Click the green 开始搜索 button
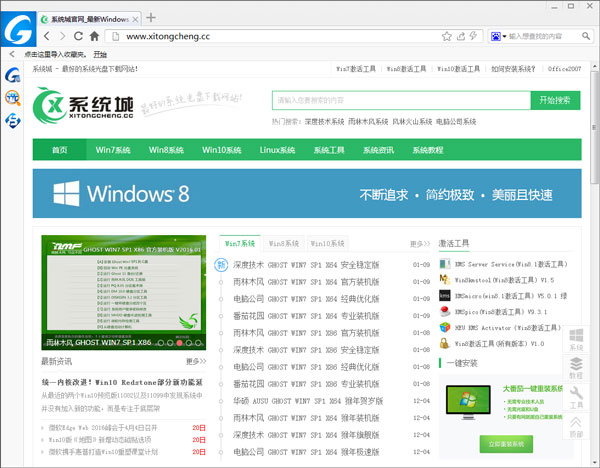The image size is (600, 468). [x=555, y=100]
